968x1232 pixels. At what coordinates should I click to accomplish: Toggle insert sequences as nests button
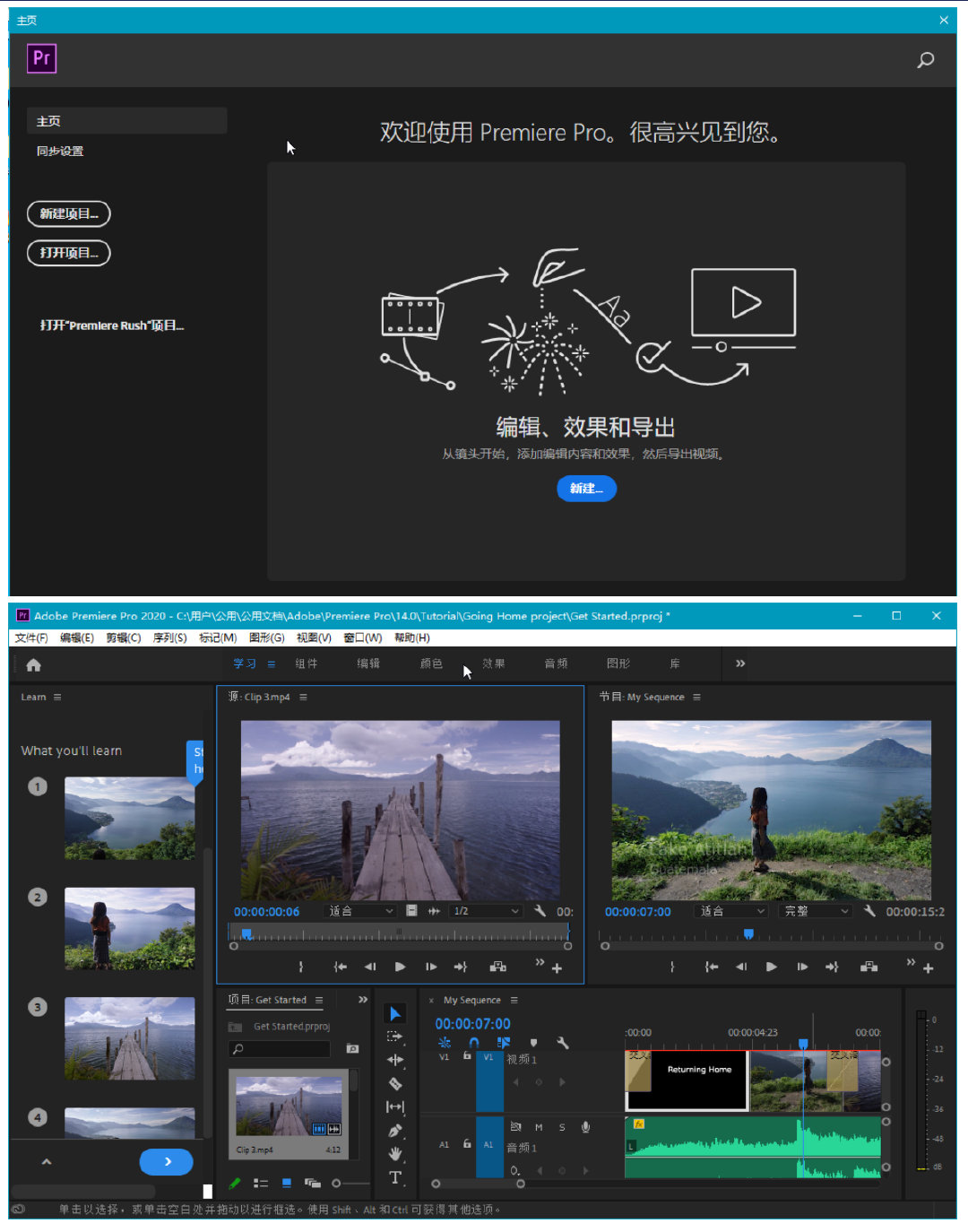coord(445,1043)
